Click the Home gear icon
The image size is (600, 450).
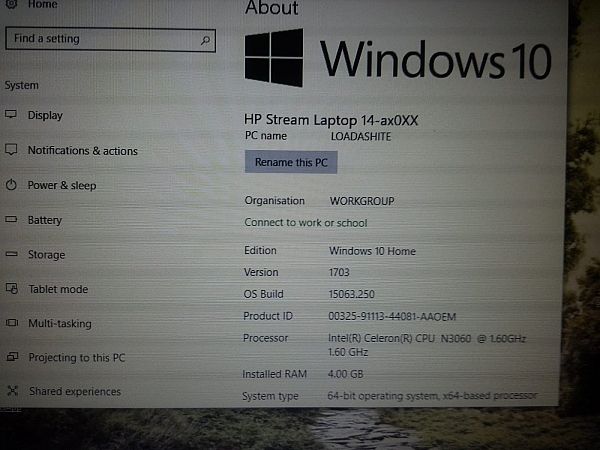(x=11, y=3)
